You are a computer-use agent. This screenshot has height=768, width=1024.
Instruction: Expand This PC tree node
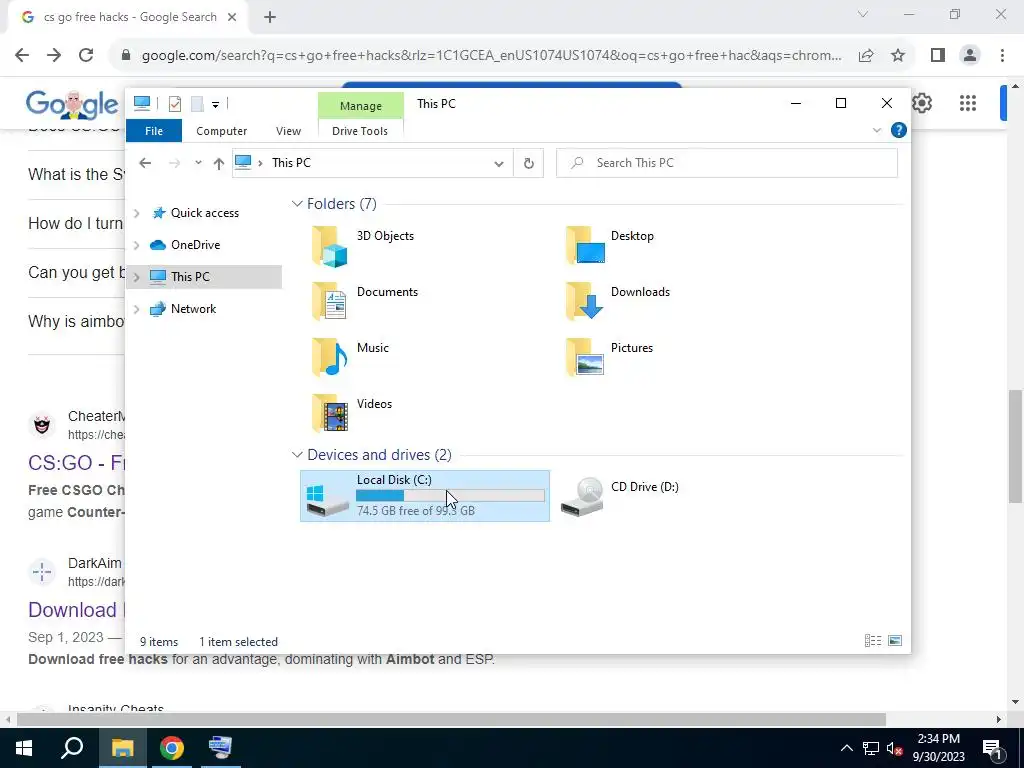point(136,277)
